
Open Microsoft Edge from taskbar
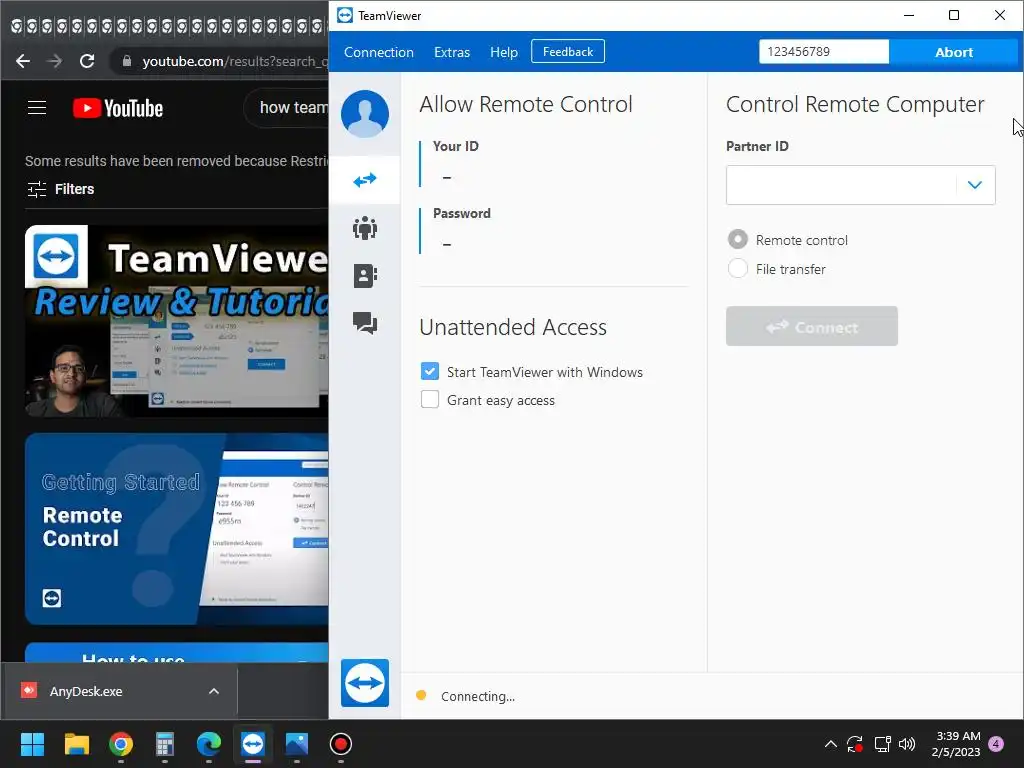tap(209, 744)
